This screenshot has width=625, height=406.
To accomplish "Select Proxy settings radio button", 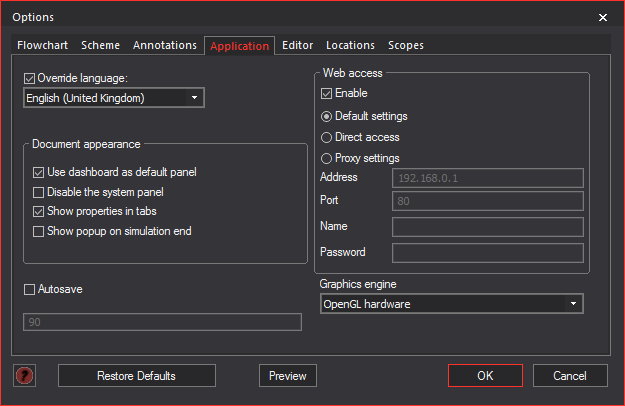I will point(326,159).
